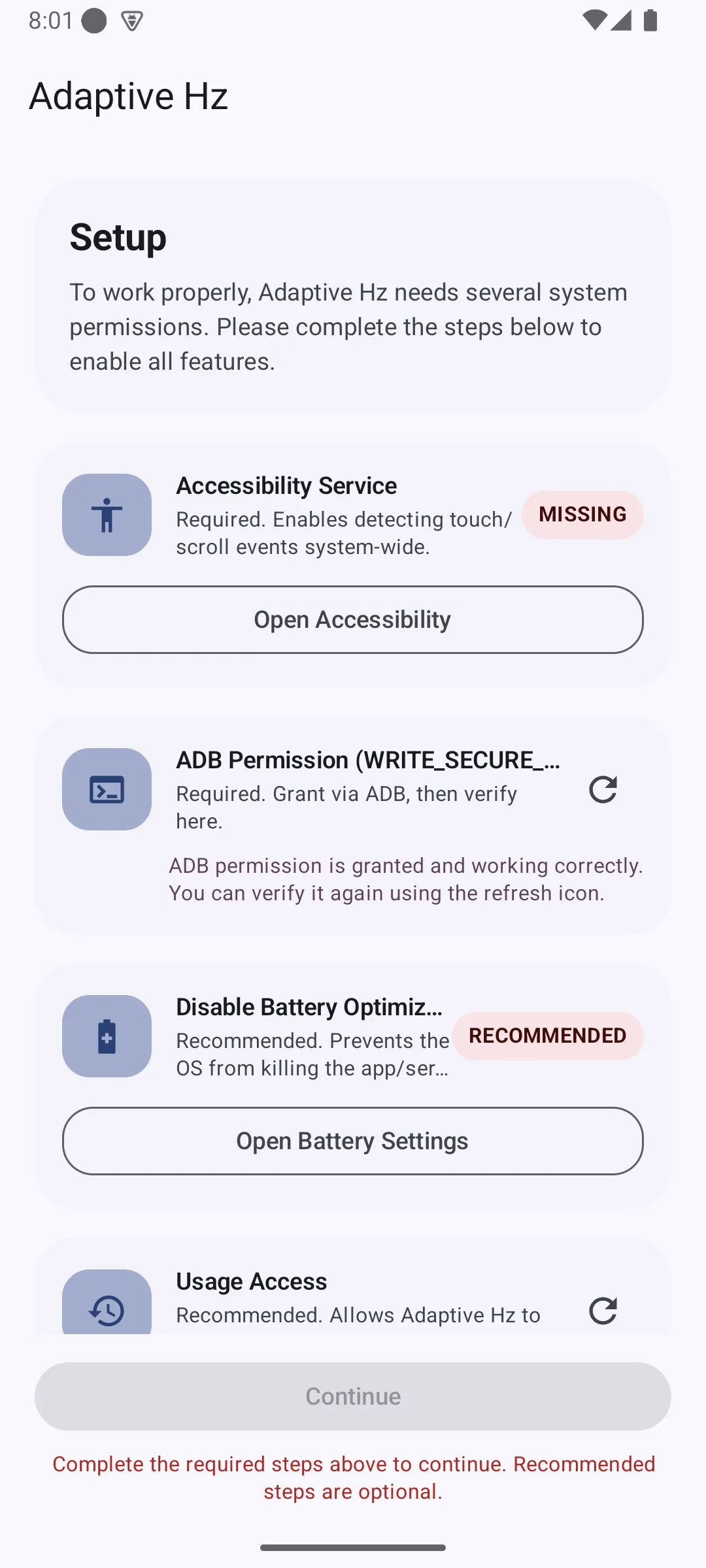Select the Accessibility Service title

click(x=286, y=486)
